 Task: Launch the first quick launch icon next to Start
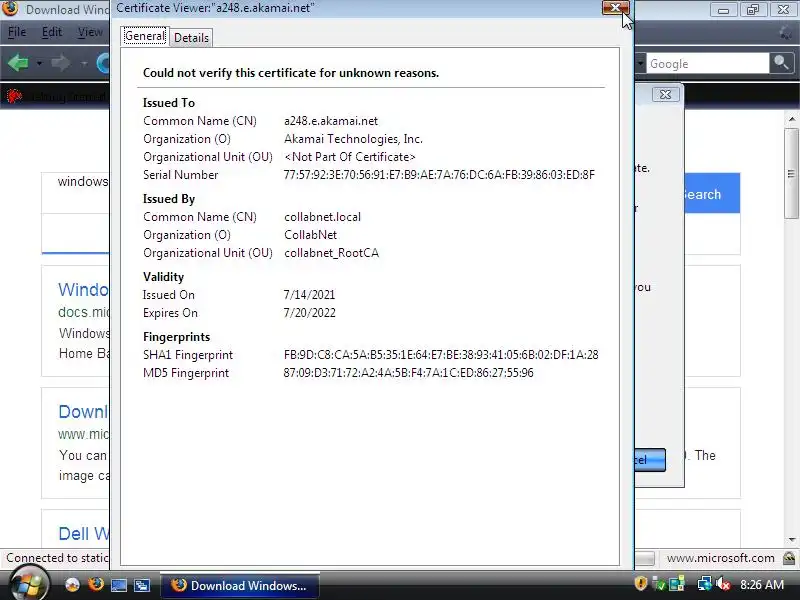[72, 585]
